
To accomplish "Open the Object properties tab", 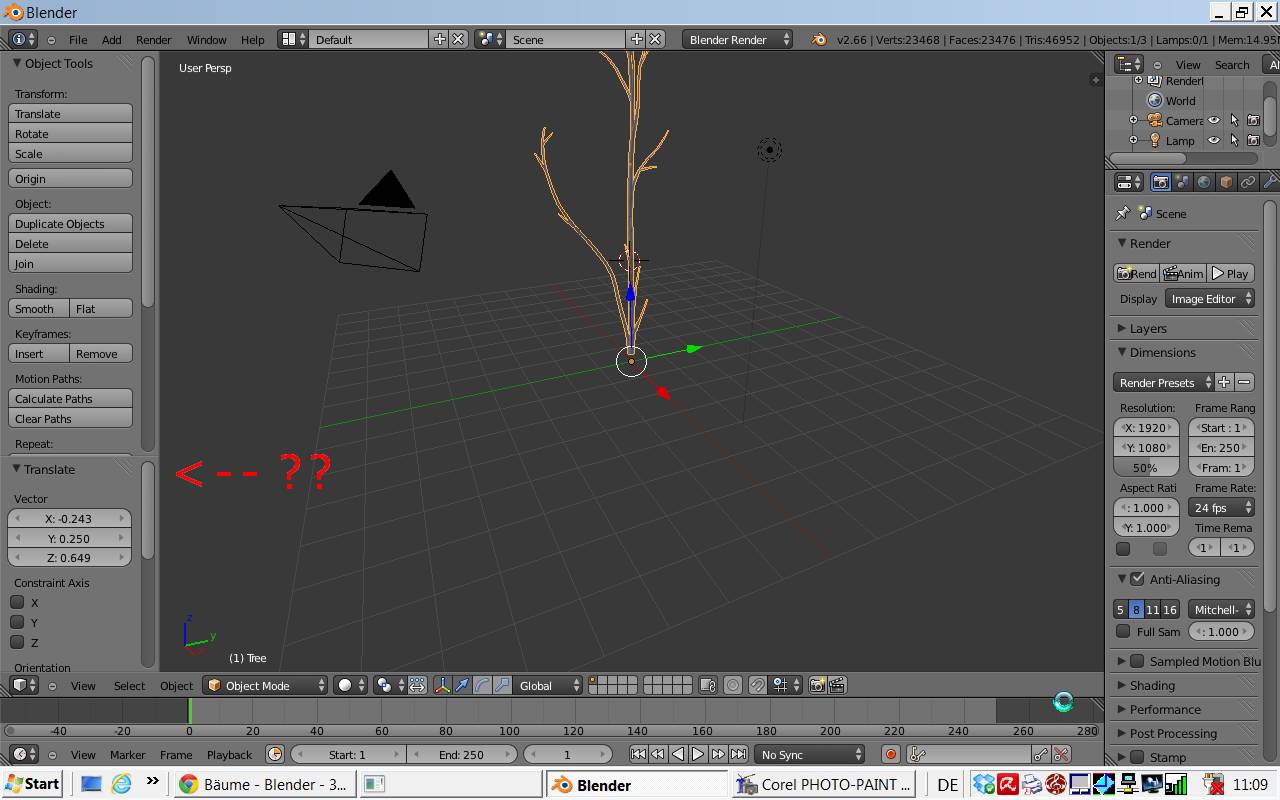I will click(1226, 182).
